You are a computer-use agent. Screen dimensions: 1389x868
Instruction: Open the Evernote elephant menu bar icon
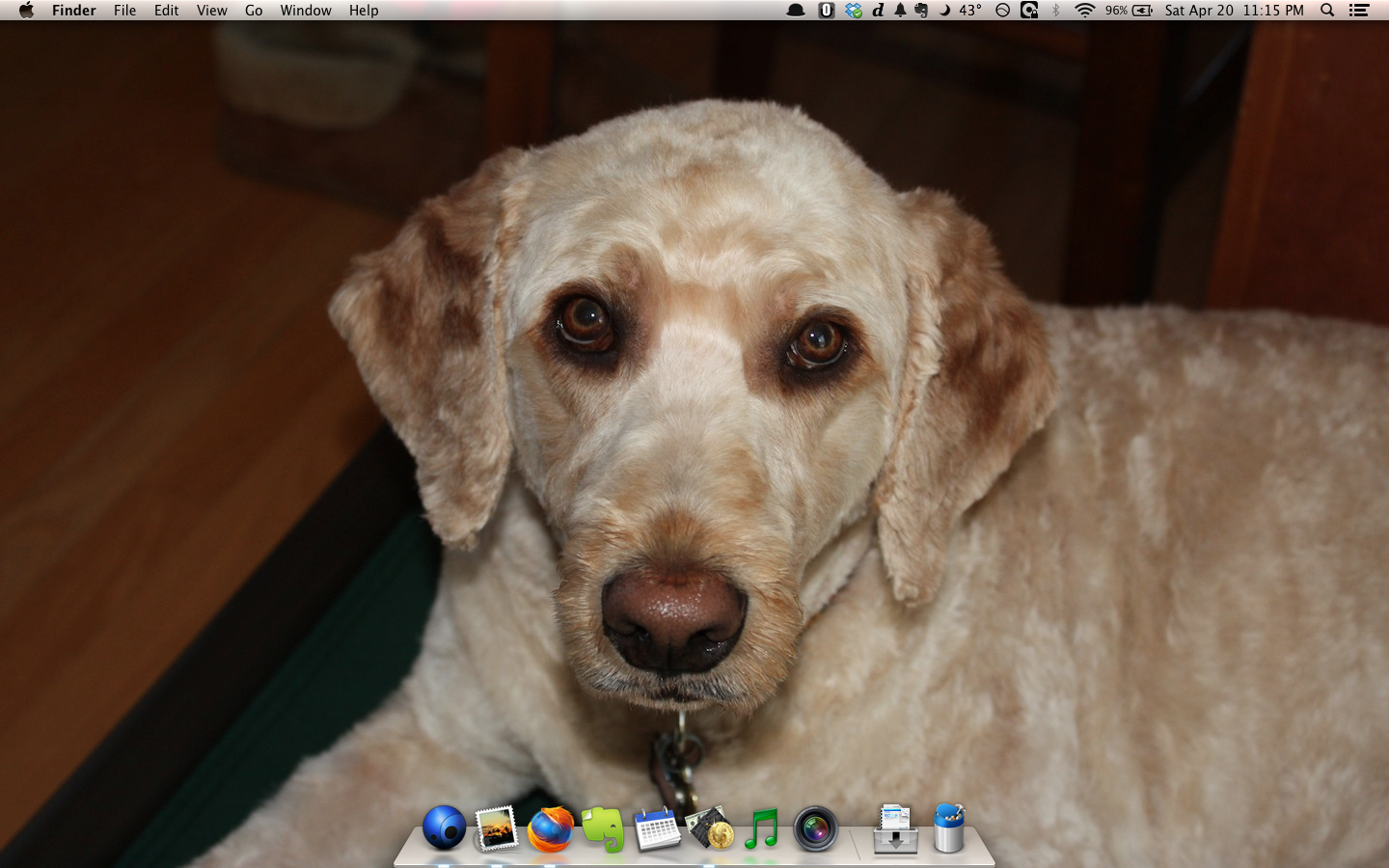(921, 11)
